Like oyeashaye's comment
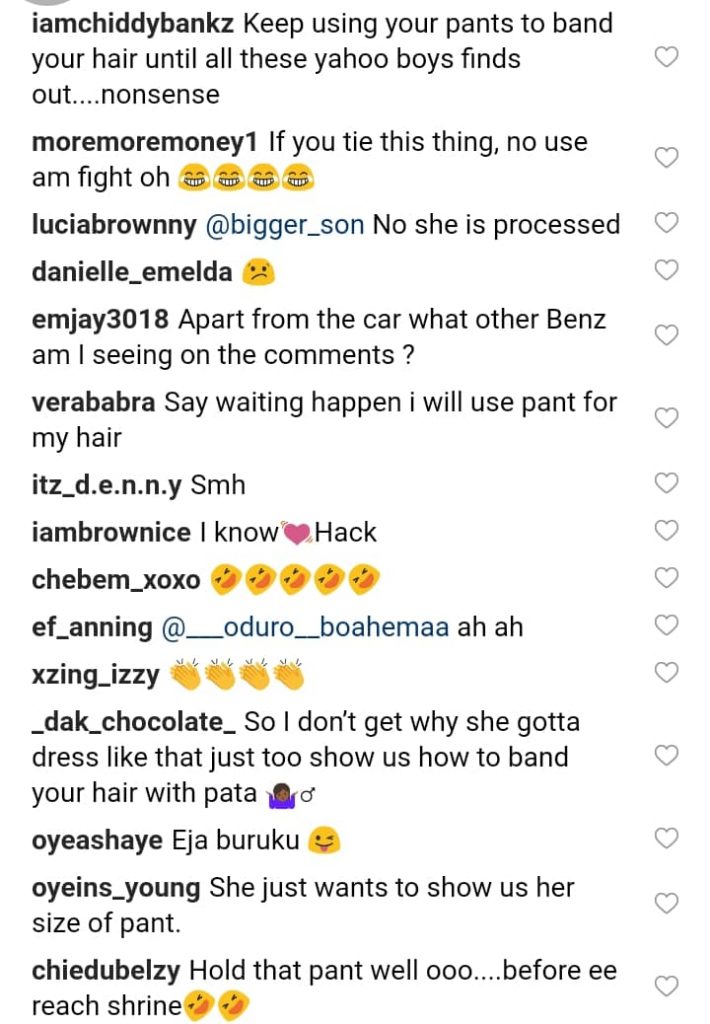 (665, 838)
